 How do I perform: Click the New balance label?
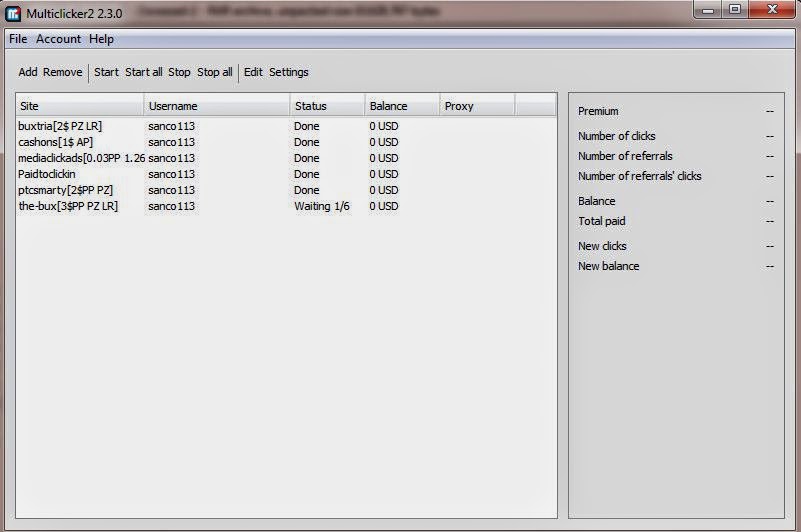(608, 266)
